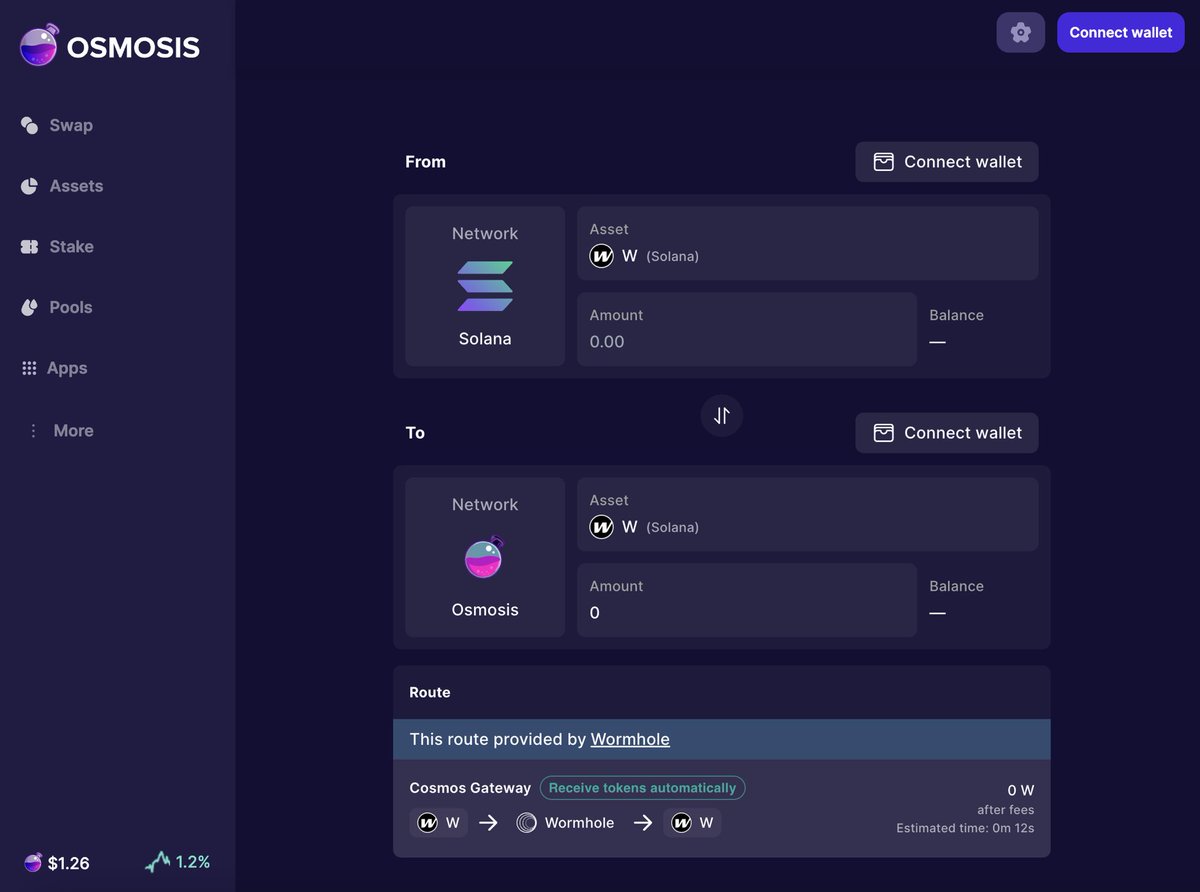This screenshot has height=892, width=1200.
Task: Click the Wormhole route step icon
Action: pyautogui.click(x=527, y=823)
